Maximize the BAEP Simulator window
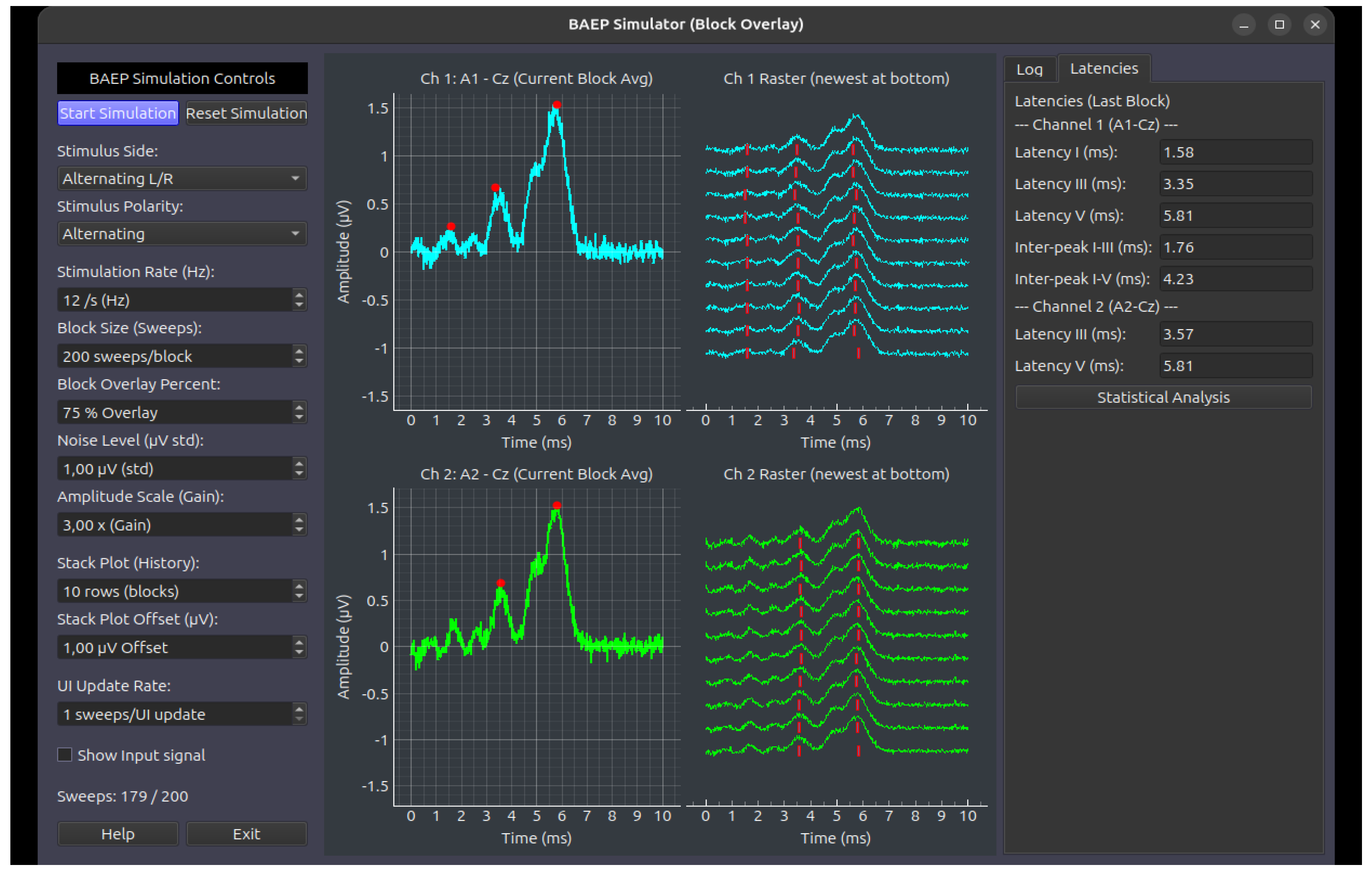The height and width of the screenshot is (875, 1372). pos(1279,24)
